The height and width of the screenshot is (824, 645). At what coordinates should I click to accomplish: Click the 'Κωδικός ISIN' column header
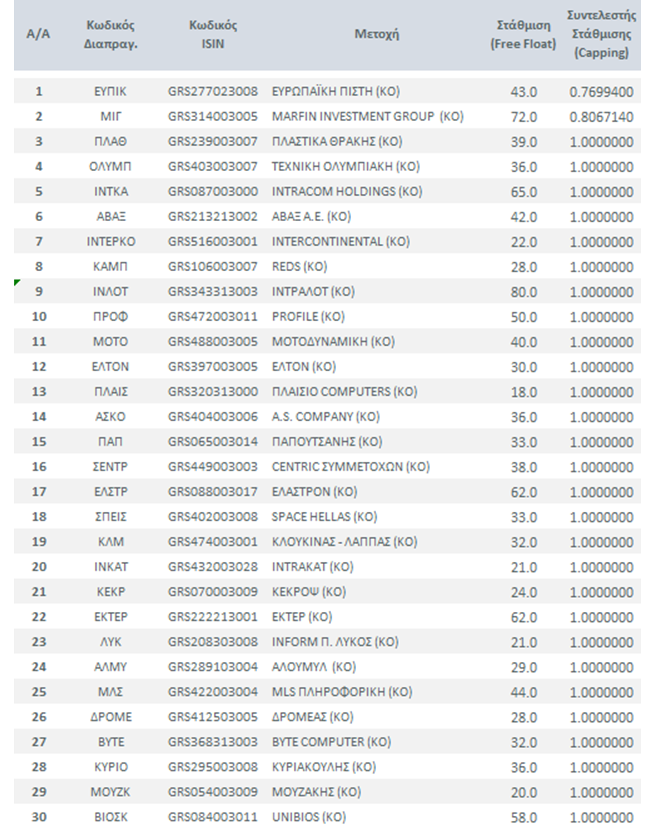pyautogui.click(x=213, y=34)
